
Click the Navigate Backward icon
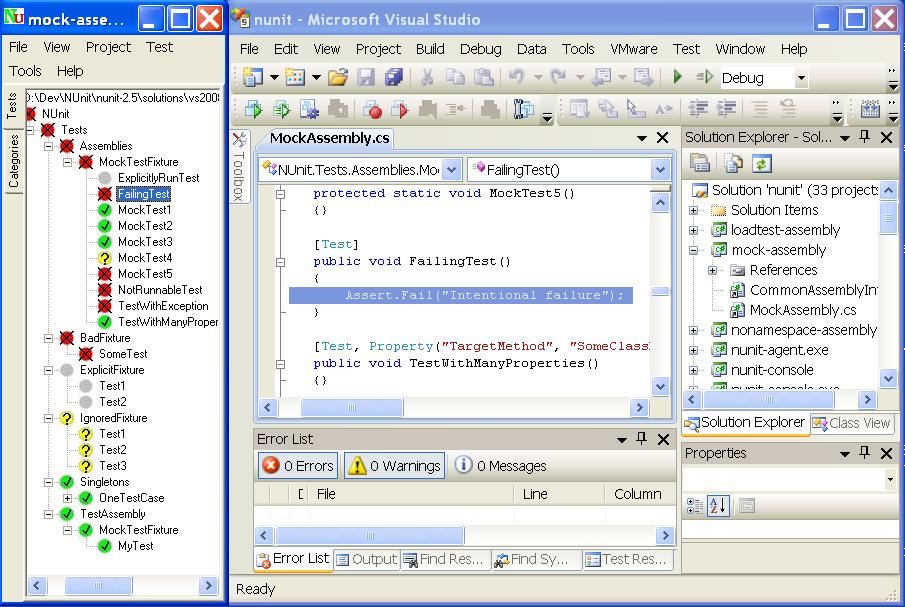[x=602, y=77]
